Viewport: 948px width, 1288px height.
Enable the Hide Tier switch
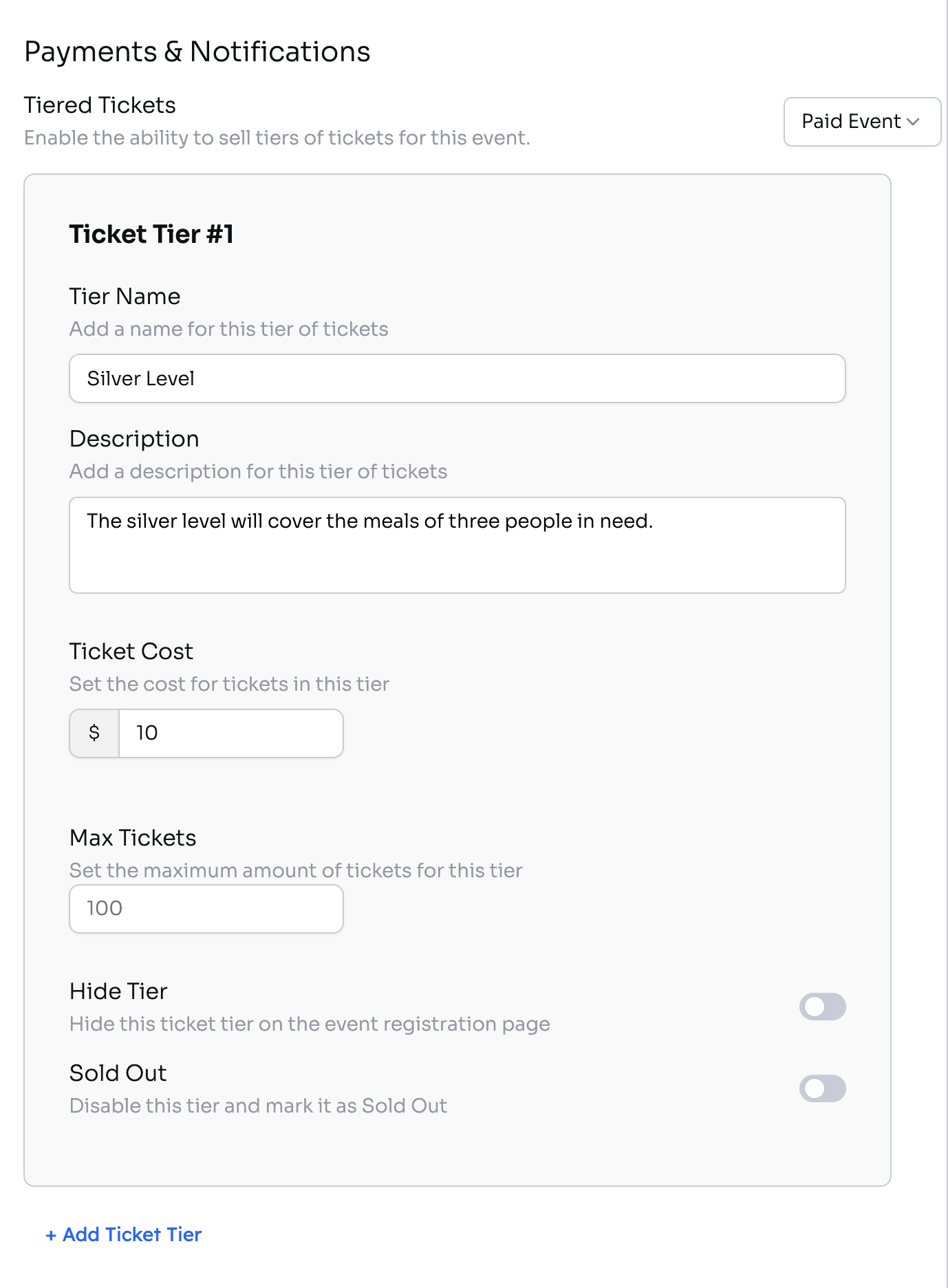point(822,1007)
